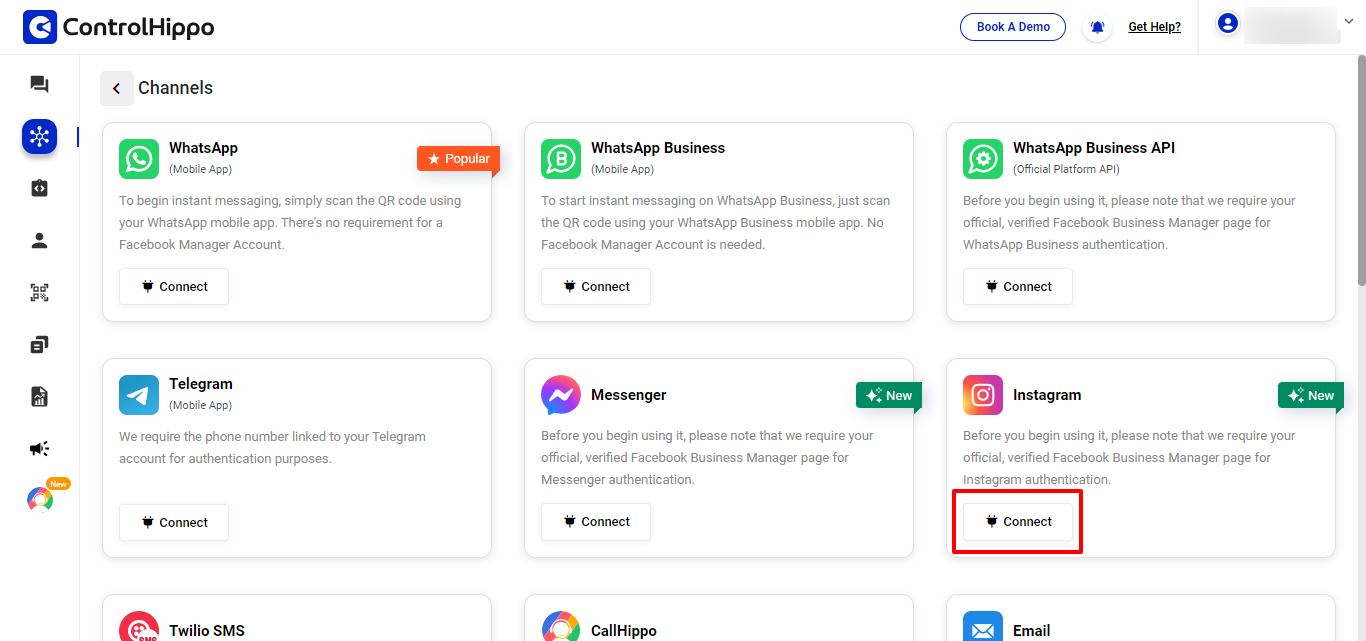
Task: Click the CallHippo channel logo
Action: pyautogui.click(x=561, y=627)
